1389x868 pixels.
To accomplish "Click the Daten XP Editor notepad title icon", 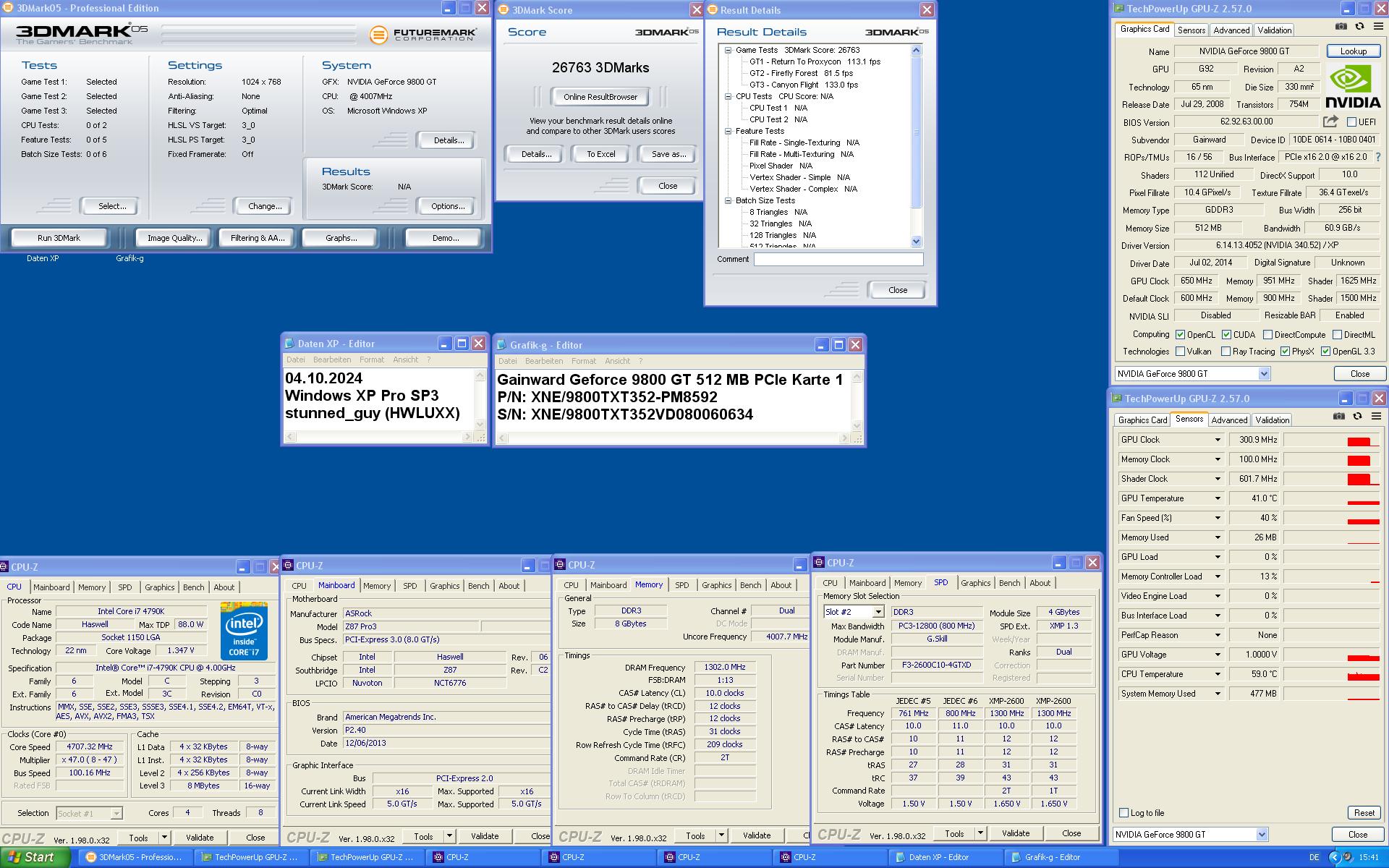I will pyautogui.click(x=290, y=344).
